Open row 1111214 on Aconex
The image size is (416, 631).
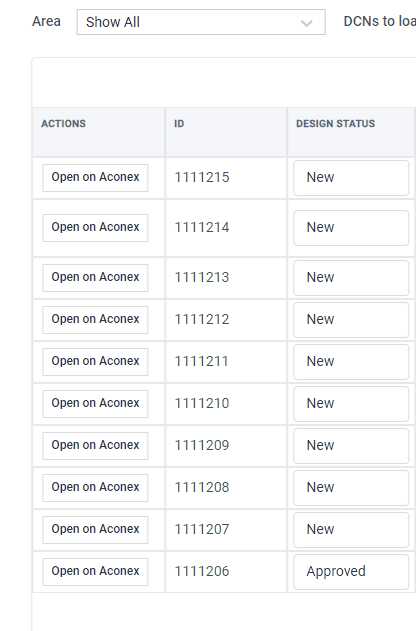(95, 228)
